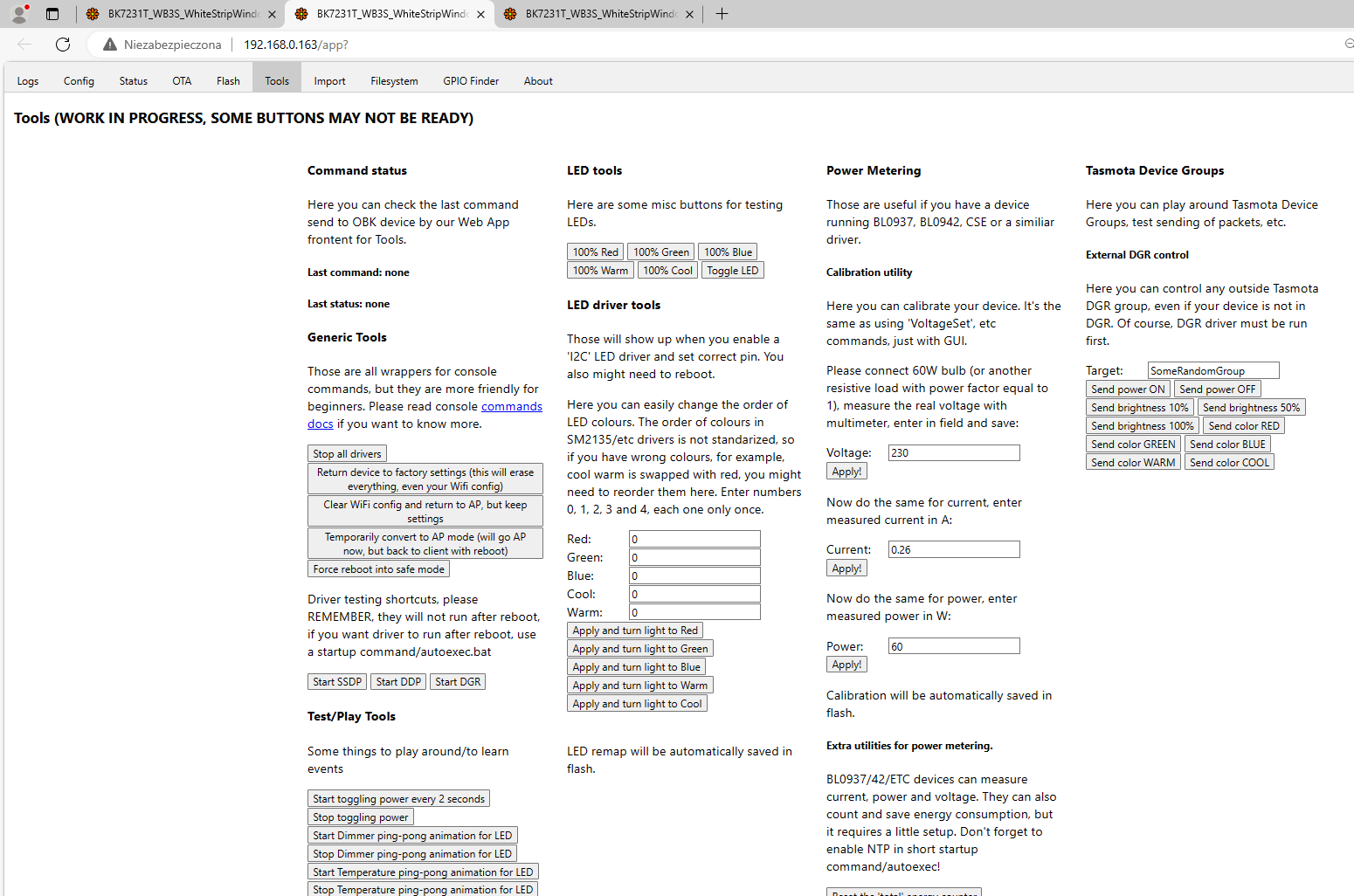
Task: Click 100% Cool LED button
Action: pyautogui.click(x=668, y=271)
